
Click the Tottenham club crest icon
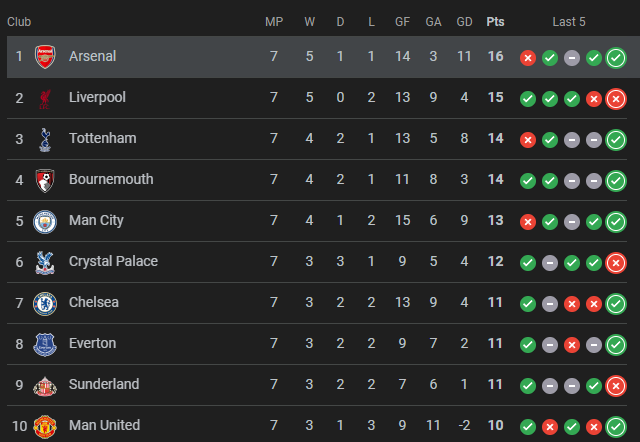coord(46,139)
